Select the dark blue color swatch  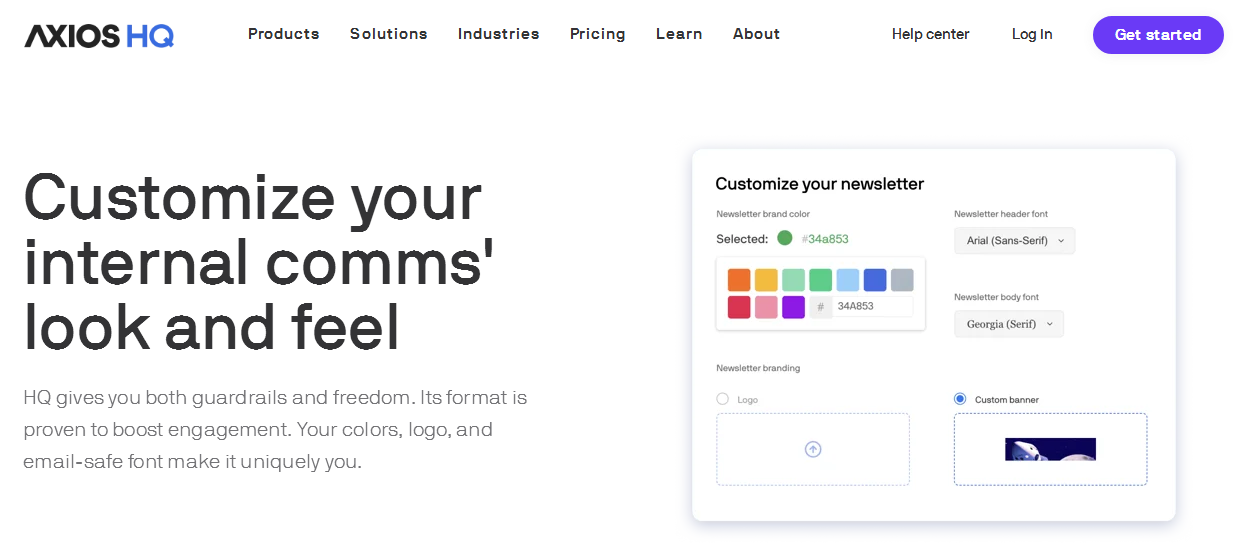click(875, 280)
